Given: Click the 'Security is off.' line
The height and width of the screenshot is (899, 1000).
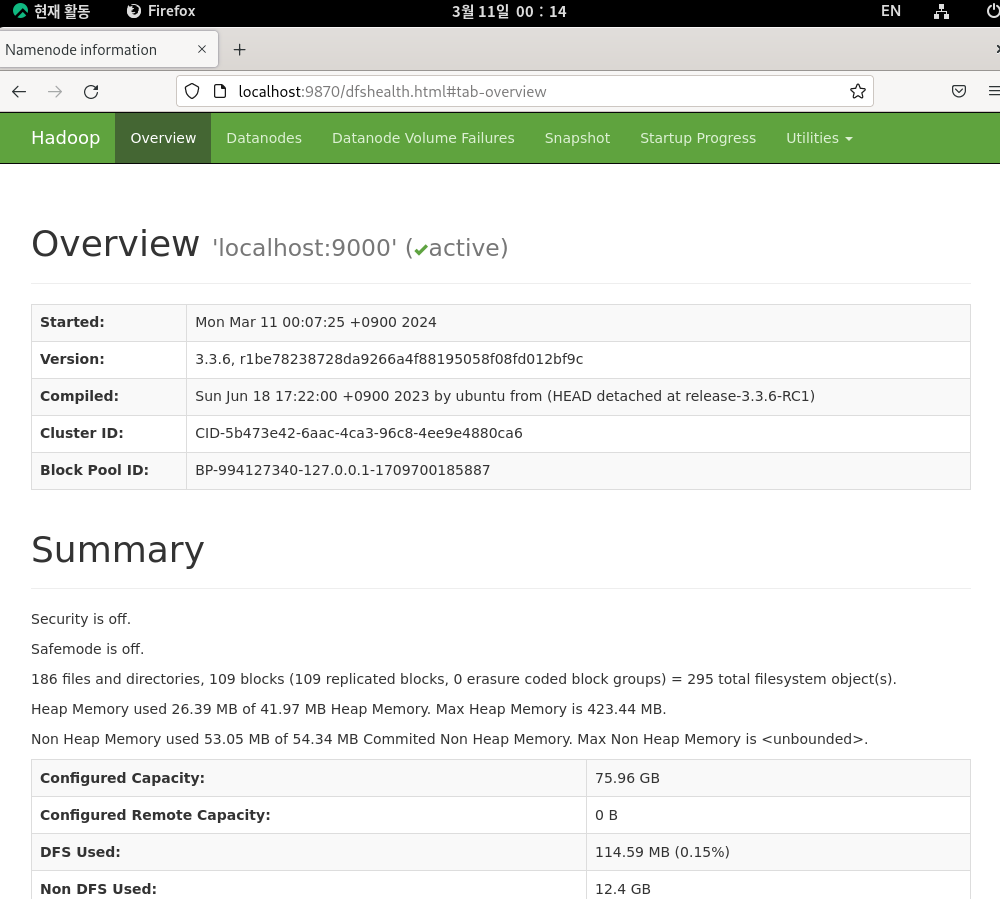Looking at the screenshot, I should point(81,619).
